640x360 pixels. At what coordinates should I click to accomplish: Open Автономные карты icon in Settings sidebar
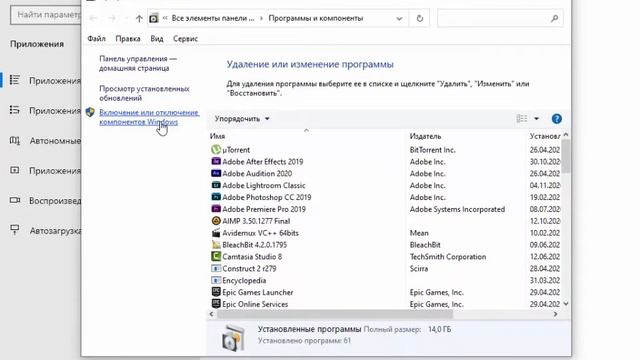click(15, 141)
